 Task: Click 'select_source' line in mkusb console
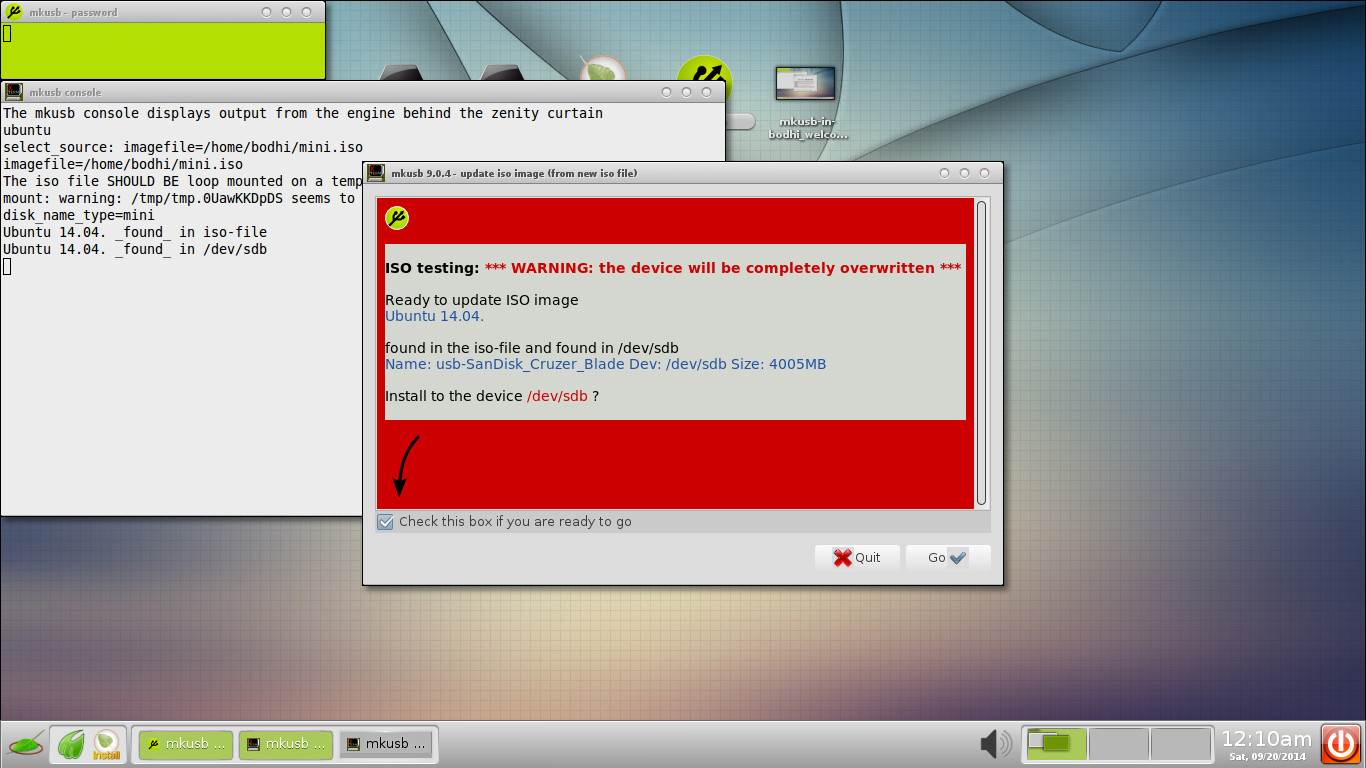[183, 147]
